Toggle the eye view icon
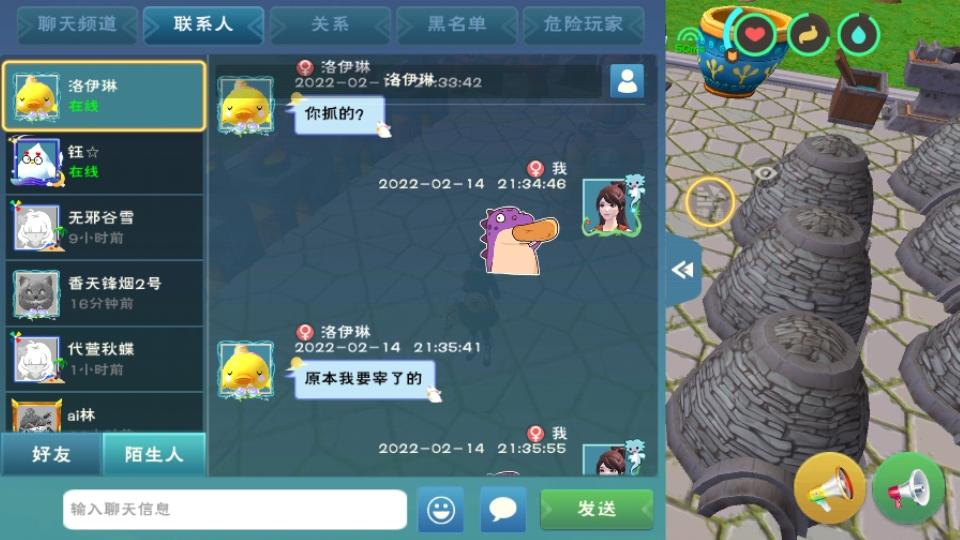960x540 pixels. pyautogui.click(x=765, y=173)
